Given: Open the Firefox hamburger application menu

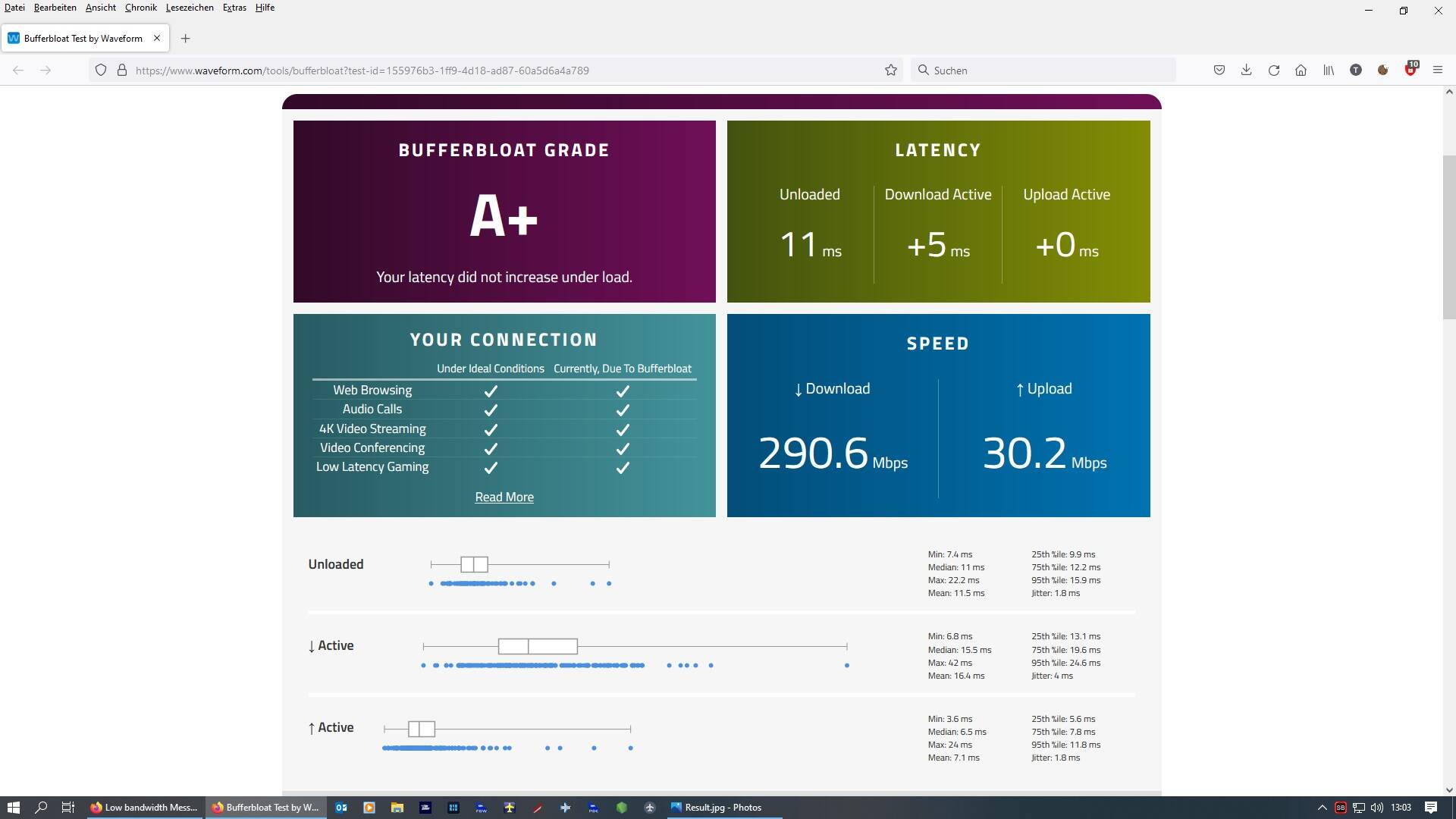Looking at the screenshot, I should (1438, 70).
